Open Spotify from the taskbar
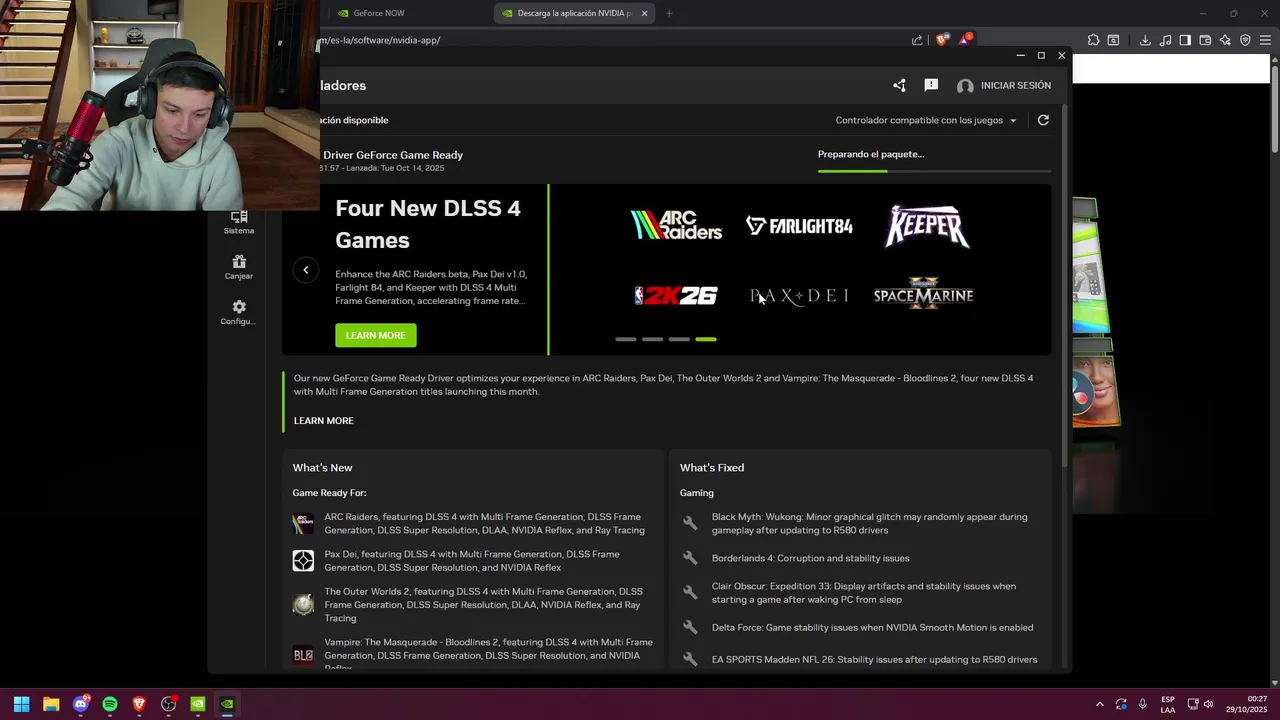 110,704
